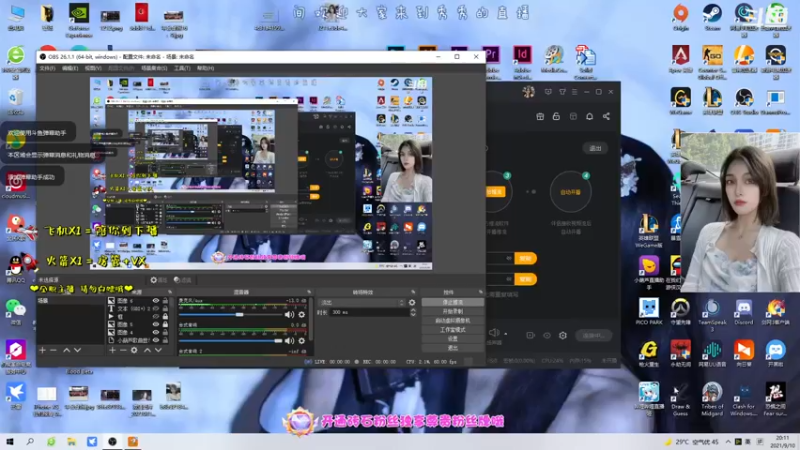Toggle visibility of 组 group source

pyautogui.click(x=156, y=317)
